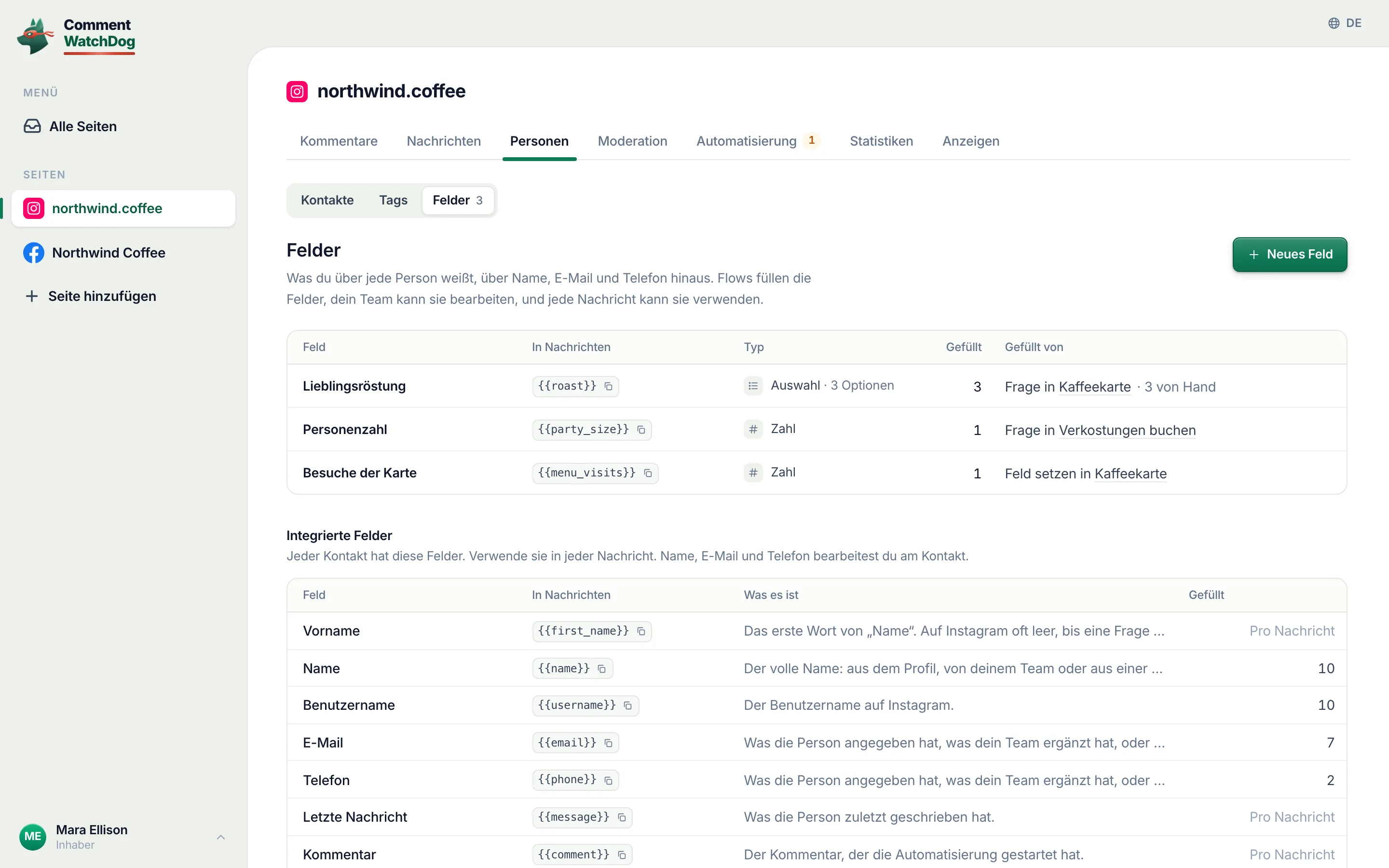Expand the user account menu chevron
This screenshot has width=1389, height=868.
pos(221,837)
